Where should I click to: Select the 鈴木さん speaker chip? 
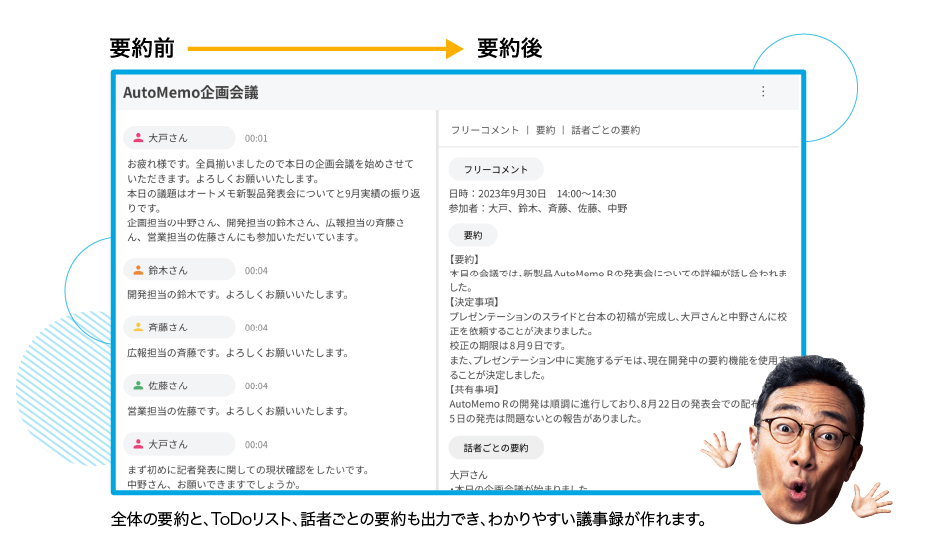[x=179, y=270]
